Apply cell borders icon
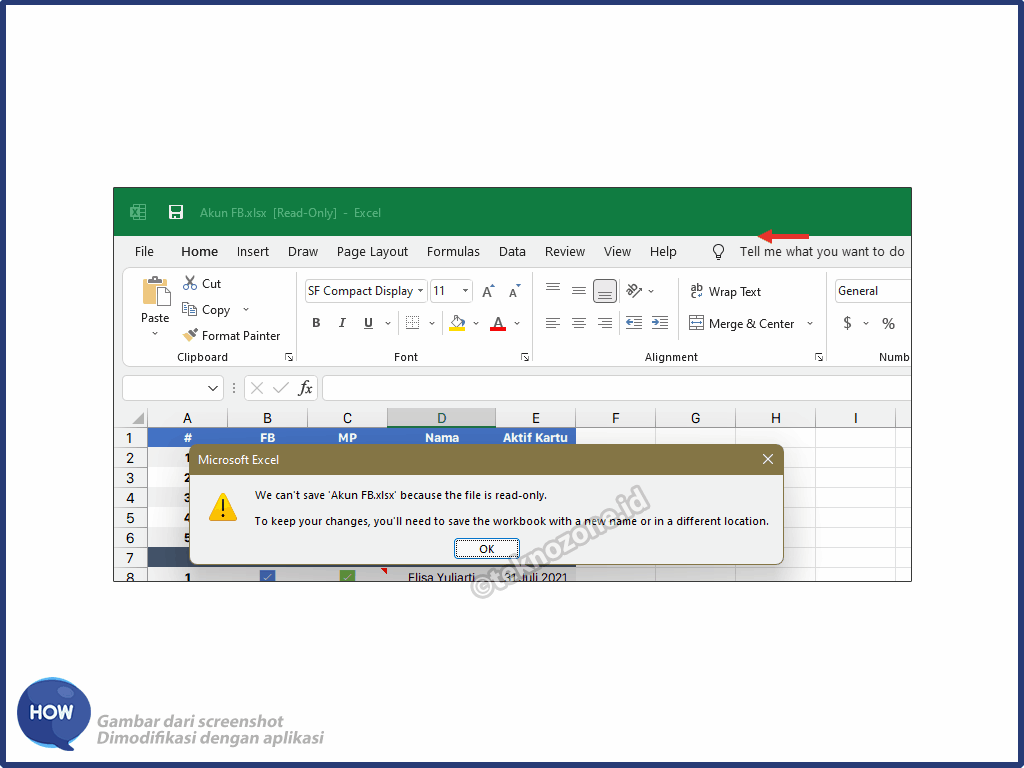 point(412,323)
